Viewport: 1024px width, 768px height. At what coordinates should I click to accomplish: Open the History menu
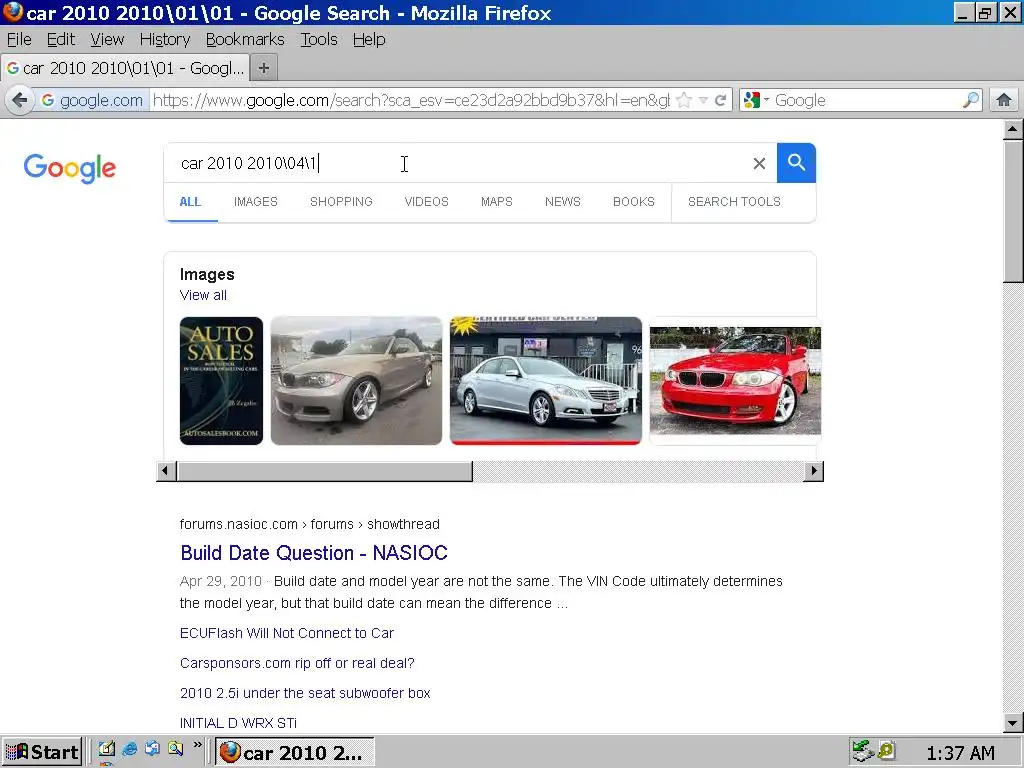[165, 39]
